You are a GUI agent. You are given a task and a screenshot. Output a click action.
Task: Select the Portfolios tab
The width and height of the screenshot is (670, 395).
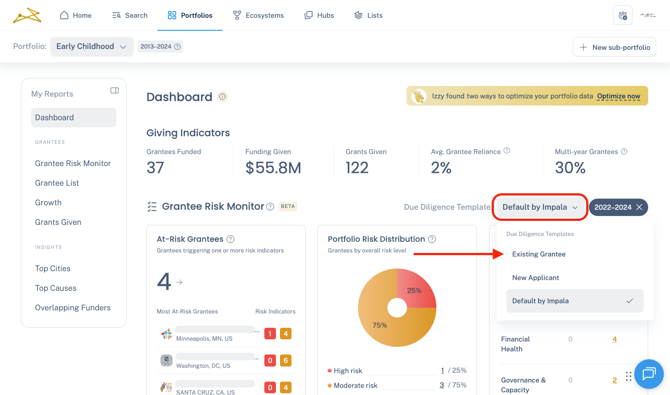(x=190, y=15)
